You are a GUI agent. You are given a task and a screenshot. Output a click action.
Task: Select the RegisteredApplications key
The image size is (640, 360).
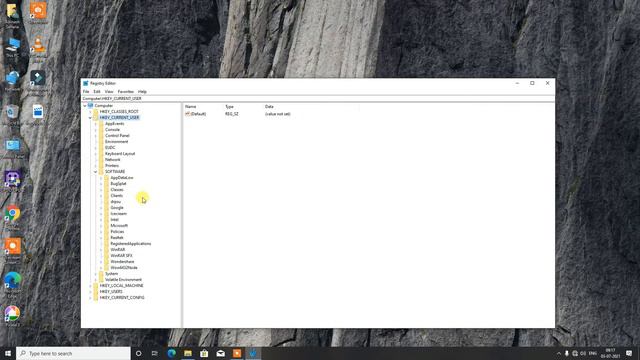tap(131, 244)
